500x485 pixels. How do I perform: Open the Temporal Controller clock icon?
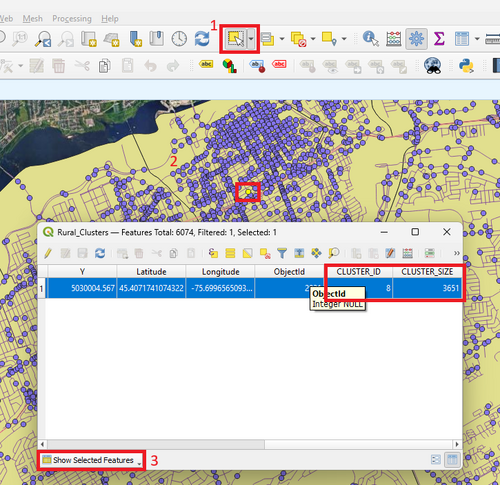[179, 39]
